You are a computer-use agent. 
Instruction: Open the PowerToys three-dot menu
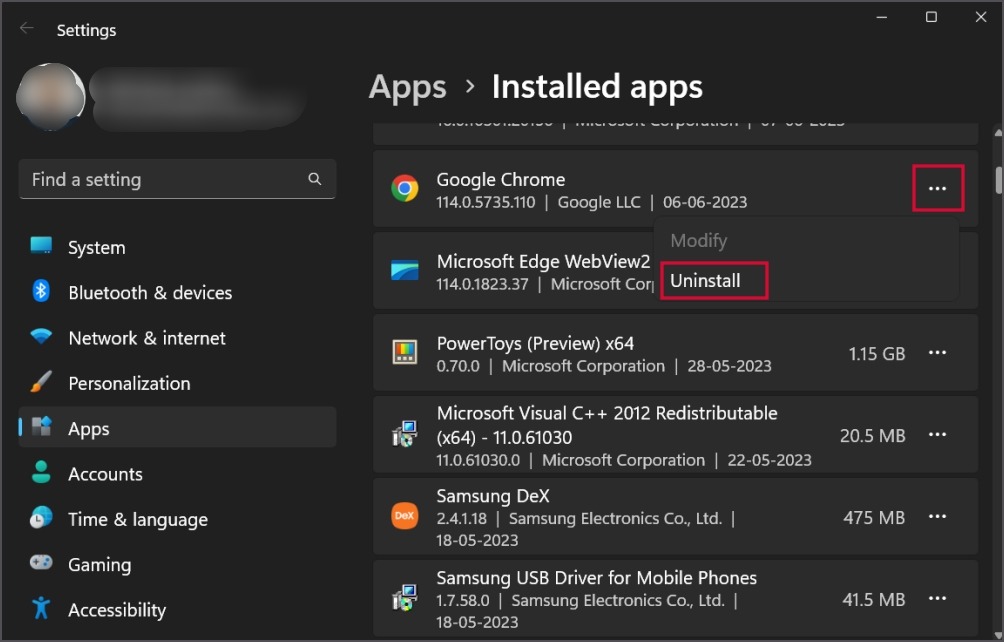tap(937, 353)
